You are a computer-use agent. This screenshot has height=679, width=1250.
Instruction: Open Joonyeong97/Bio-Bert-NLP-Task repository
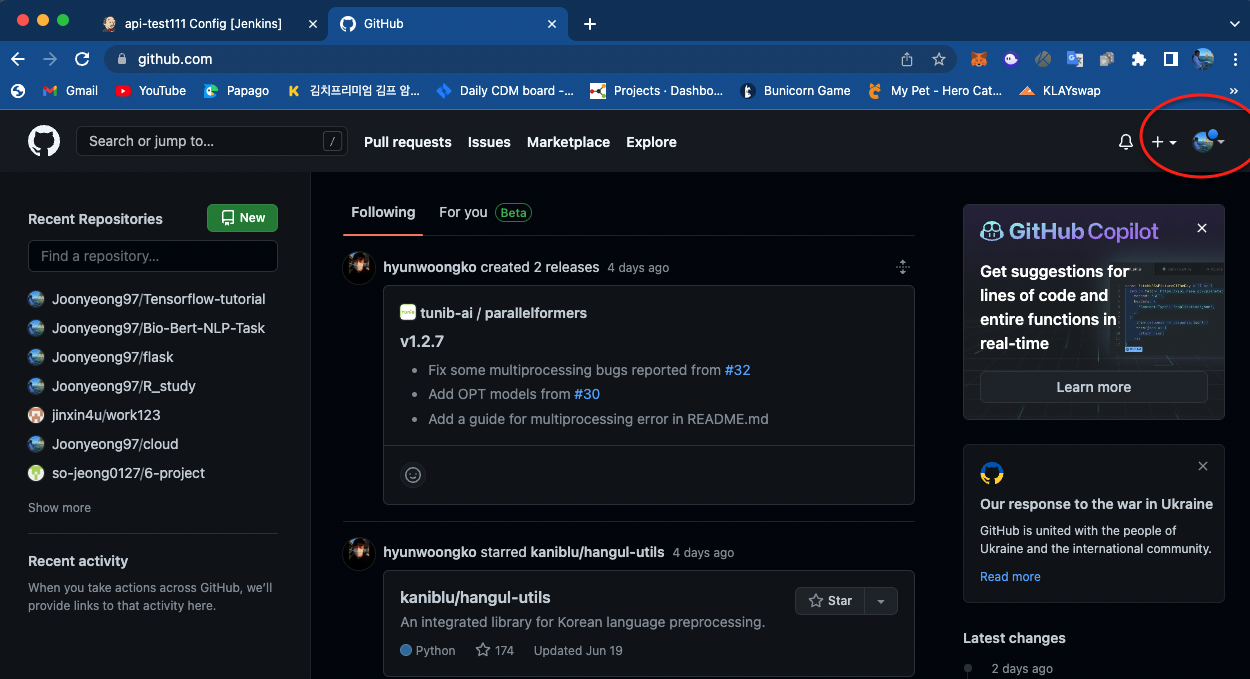pyautogui.click(x=158, y=328)
